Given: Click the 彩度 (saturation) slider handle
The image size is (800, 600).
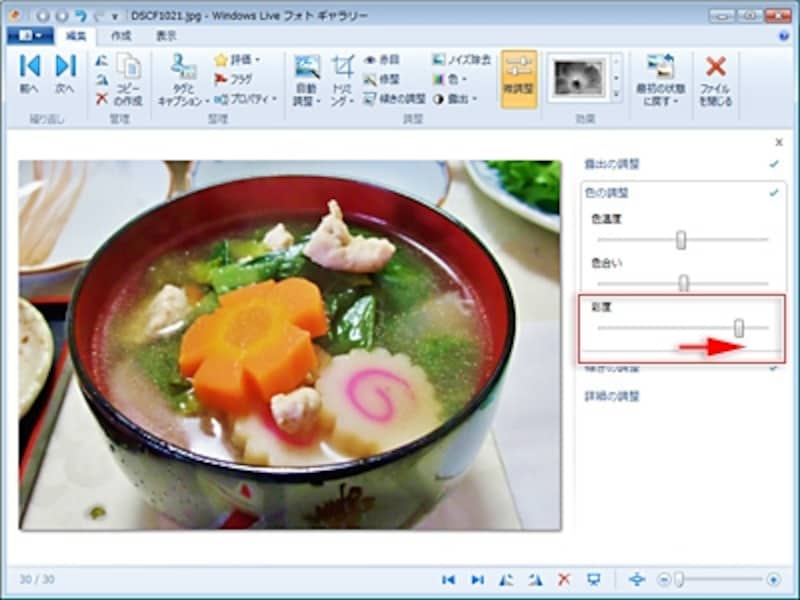Looking at the screenshot, I should pyautogui.click(x=739, y=328).
